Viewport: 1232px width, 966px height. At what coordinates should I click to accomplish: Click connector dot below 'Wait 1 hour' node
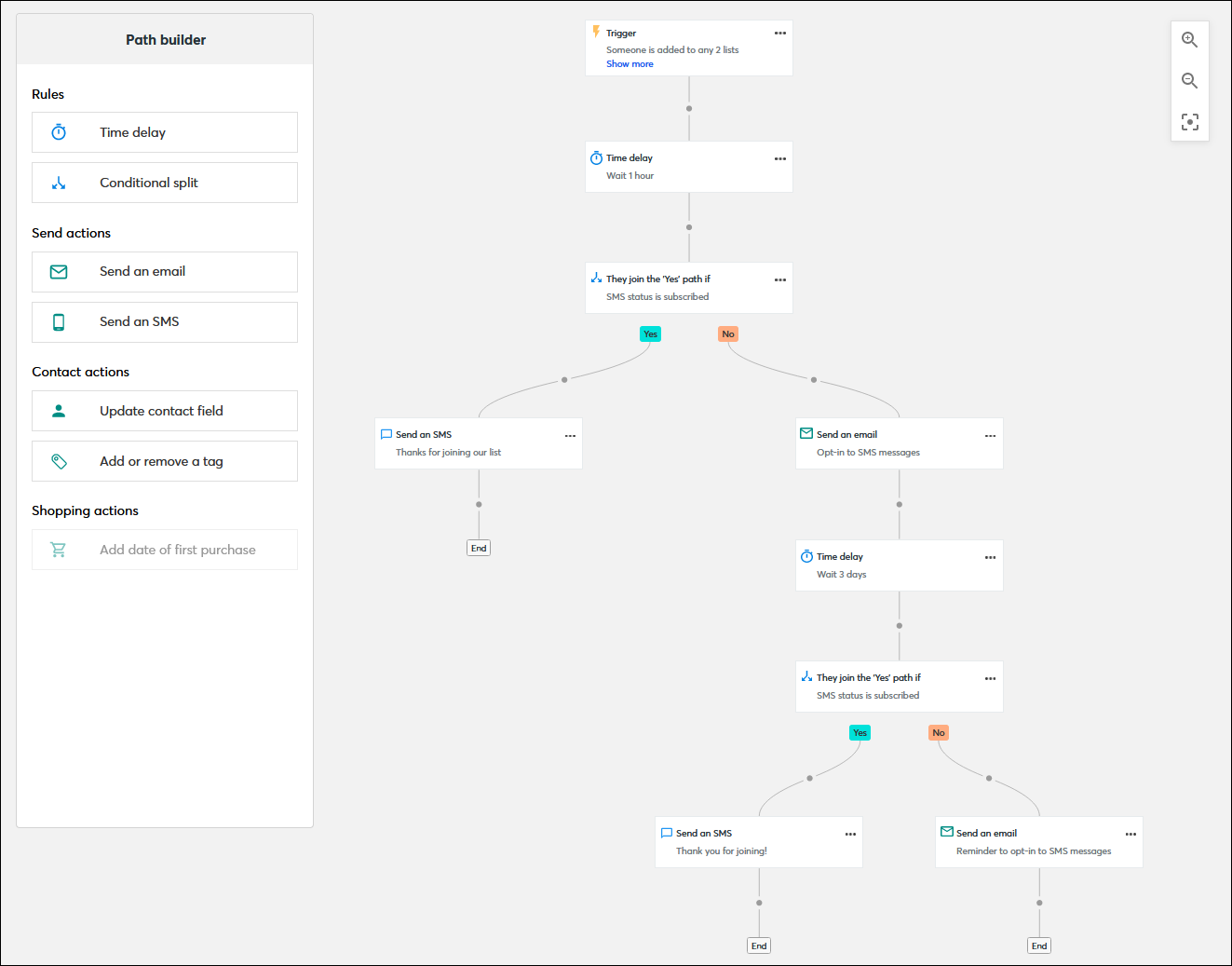pyautogui.click(x=689, y=227)
